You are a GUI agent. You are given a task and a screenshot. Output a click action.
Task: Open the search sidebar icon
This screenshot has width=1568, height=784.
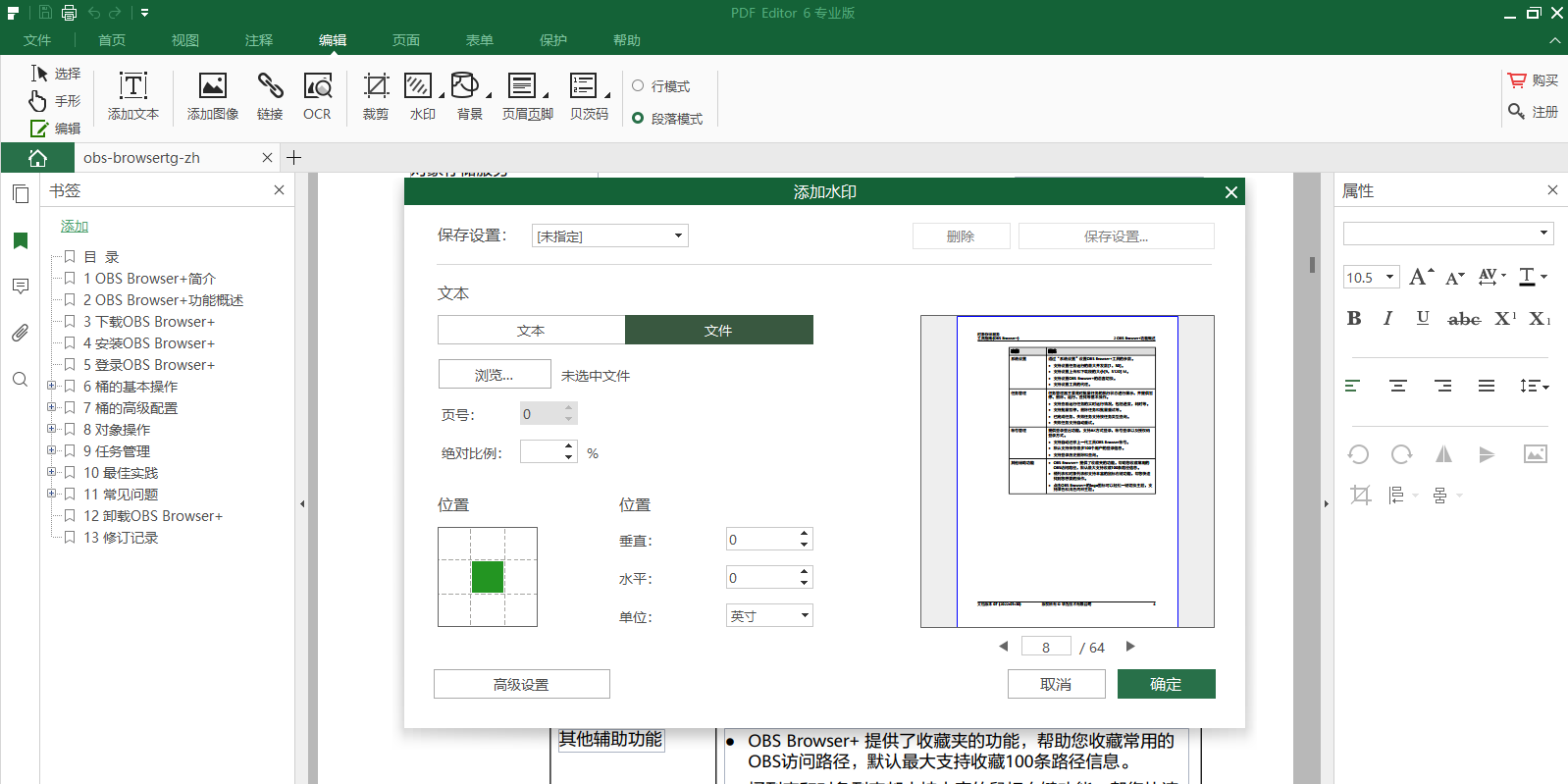[21, 379]
